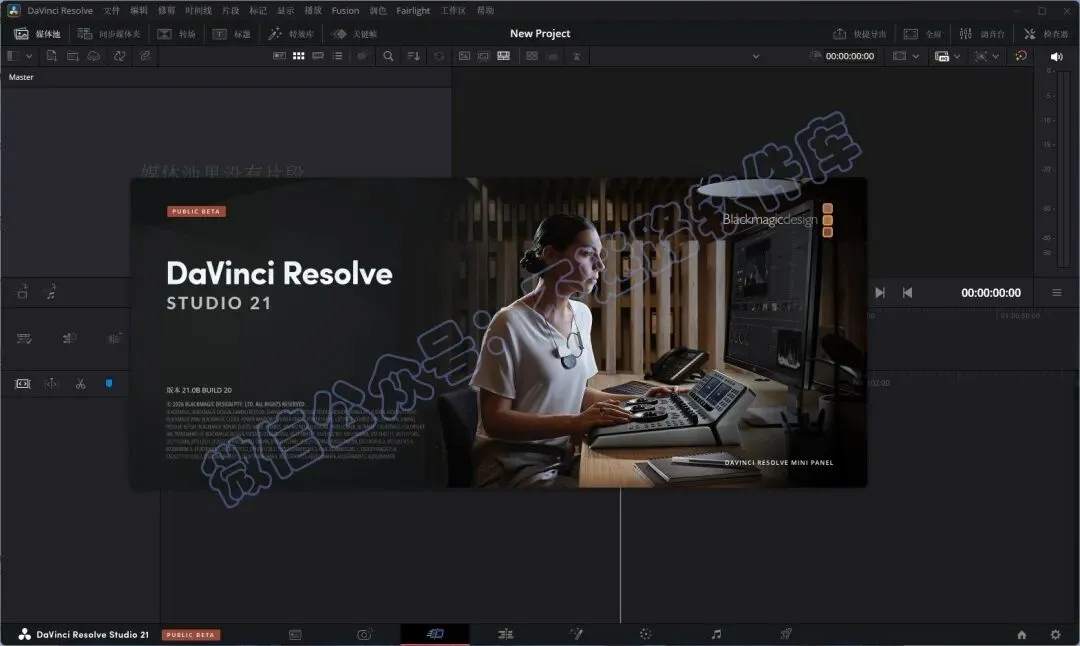Switch to the Deliver rocket tab

[x=786, y=634]
